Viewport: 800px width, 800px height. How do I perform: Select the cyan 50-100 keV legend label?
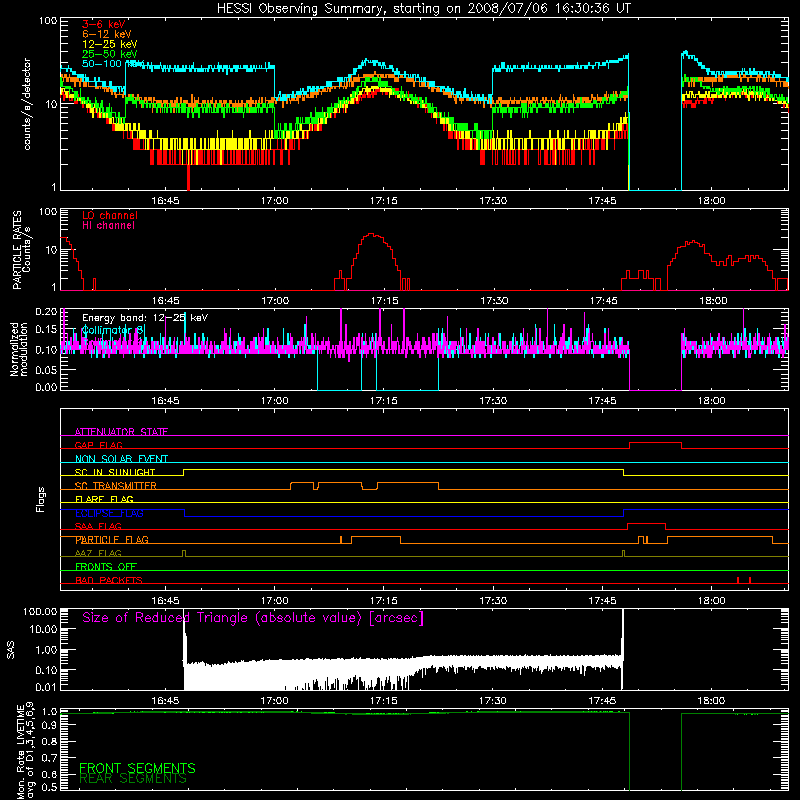point(112,64)
